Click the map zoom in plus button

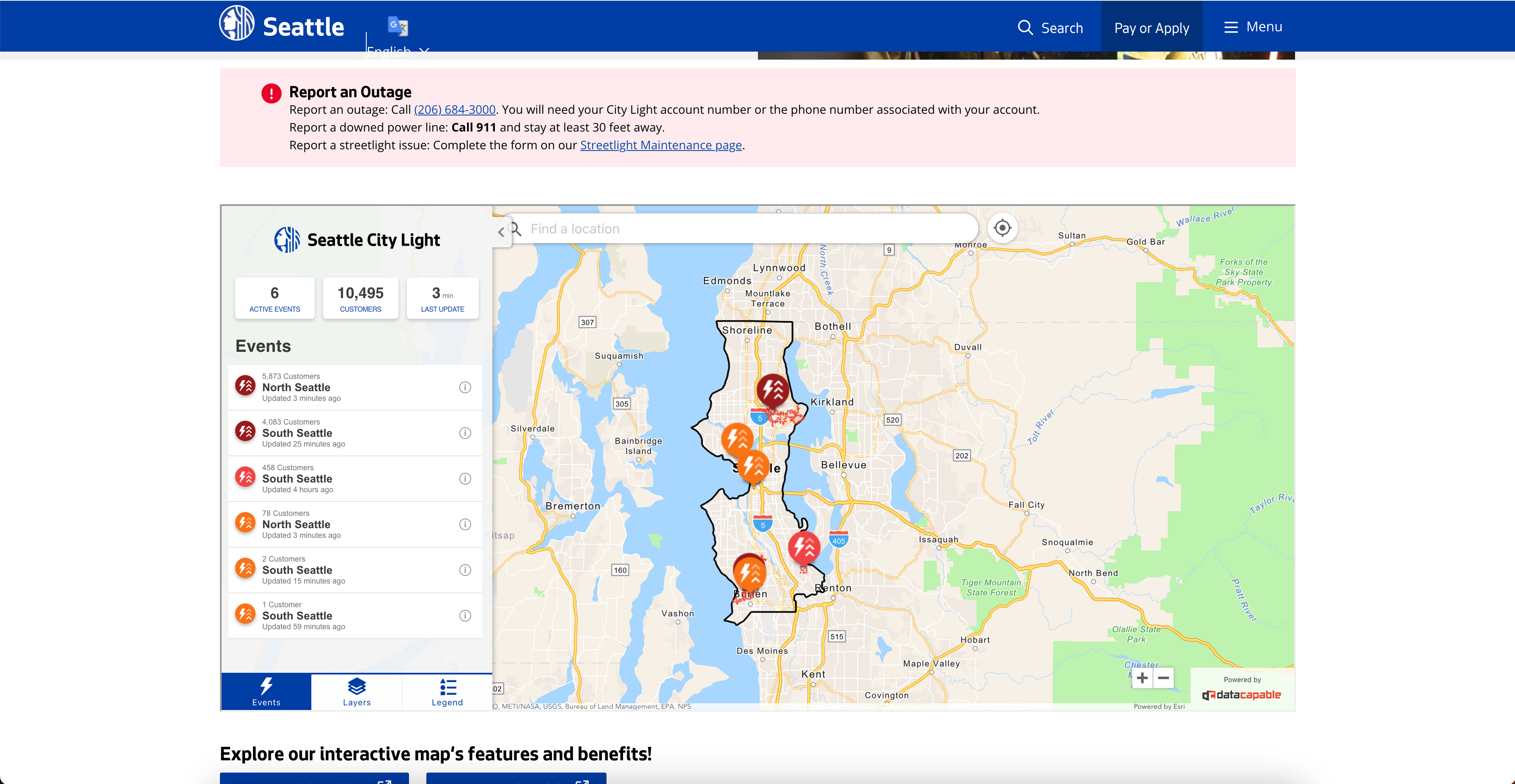point(1142,677)
